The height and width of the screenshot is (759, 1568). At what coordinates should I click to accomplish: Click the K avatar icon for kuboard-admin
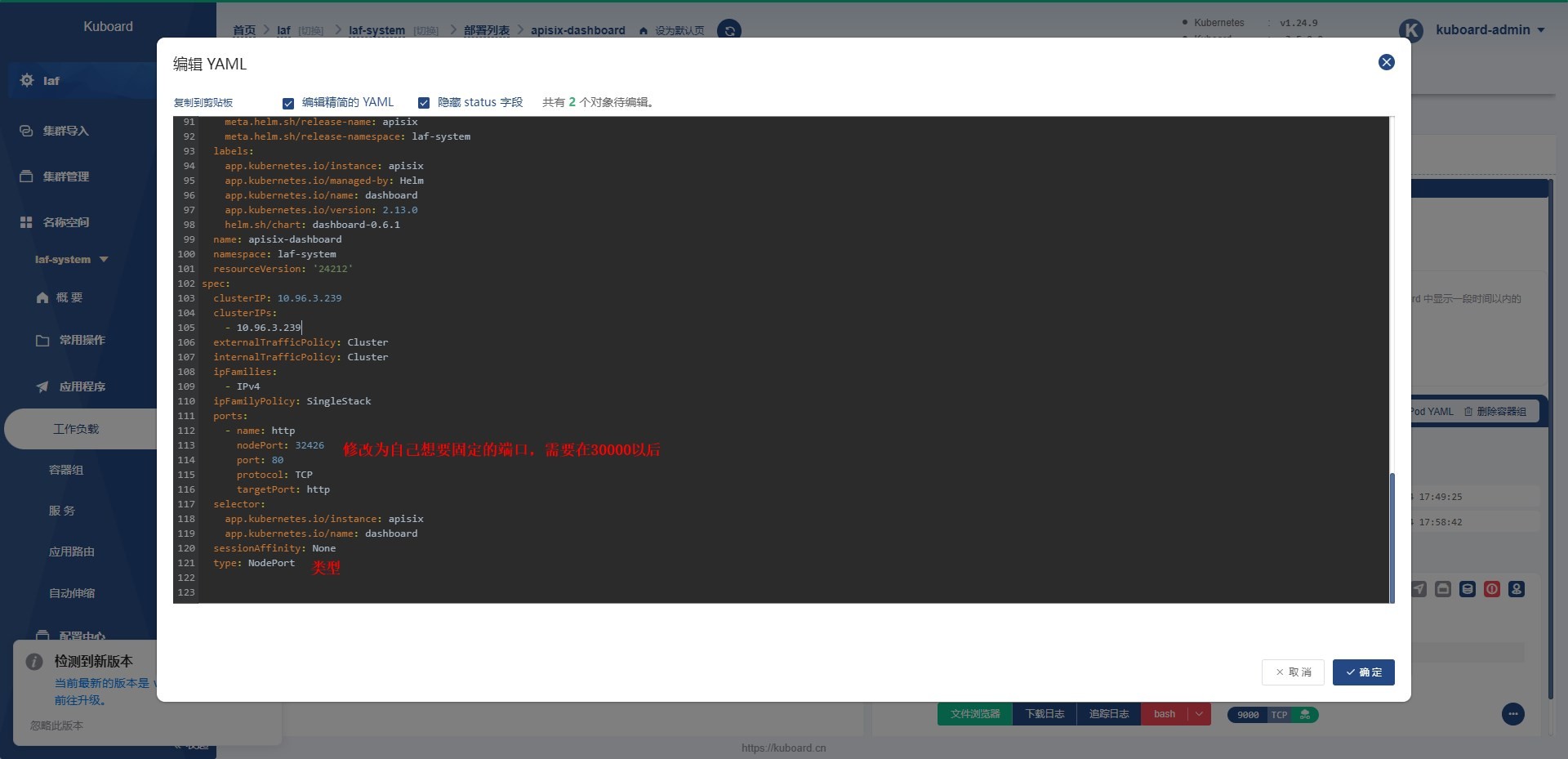point(1411,30)
